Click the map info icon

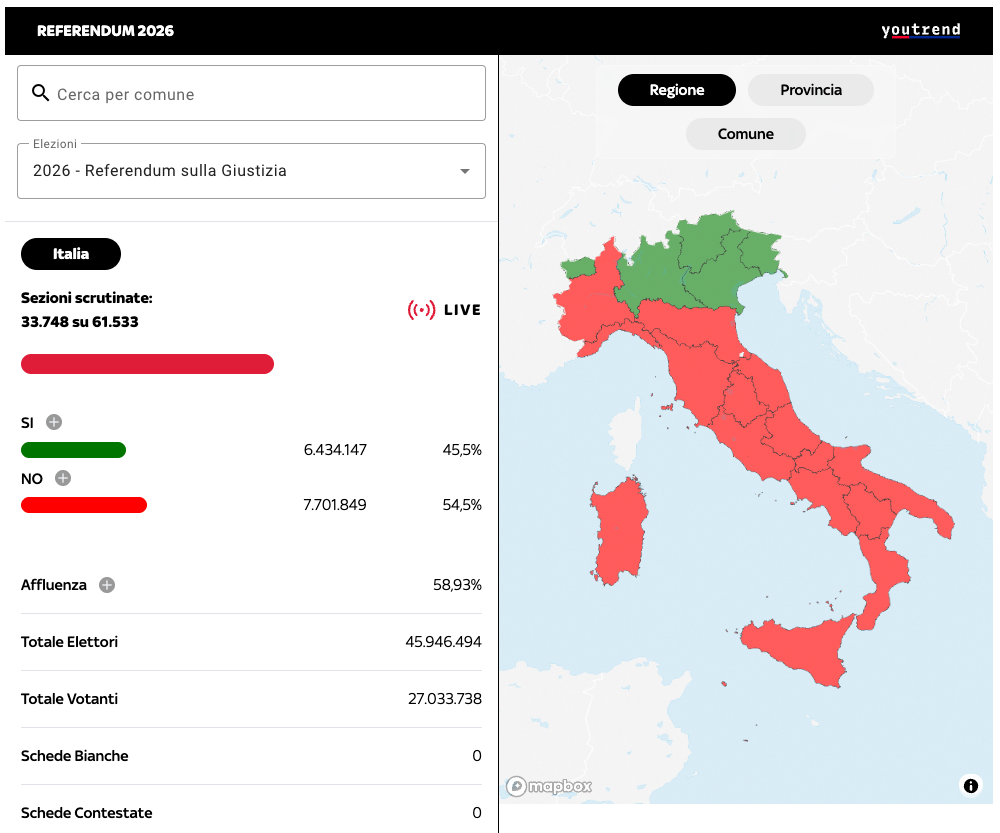pos(970,785)
